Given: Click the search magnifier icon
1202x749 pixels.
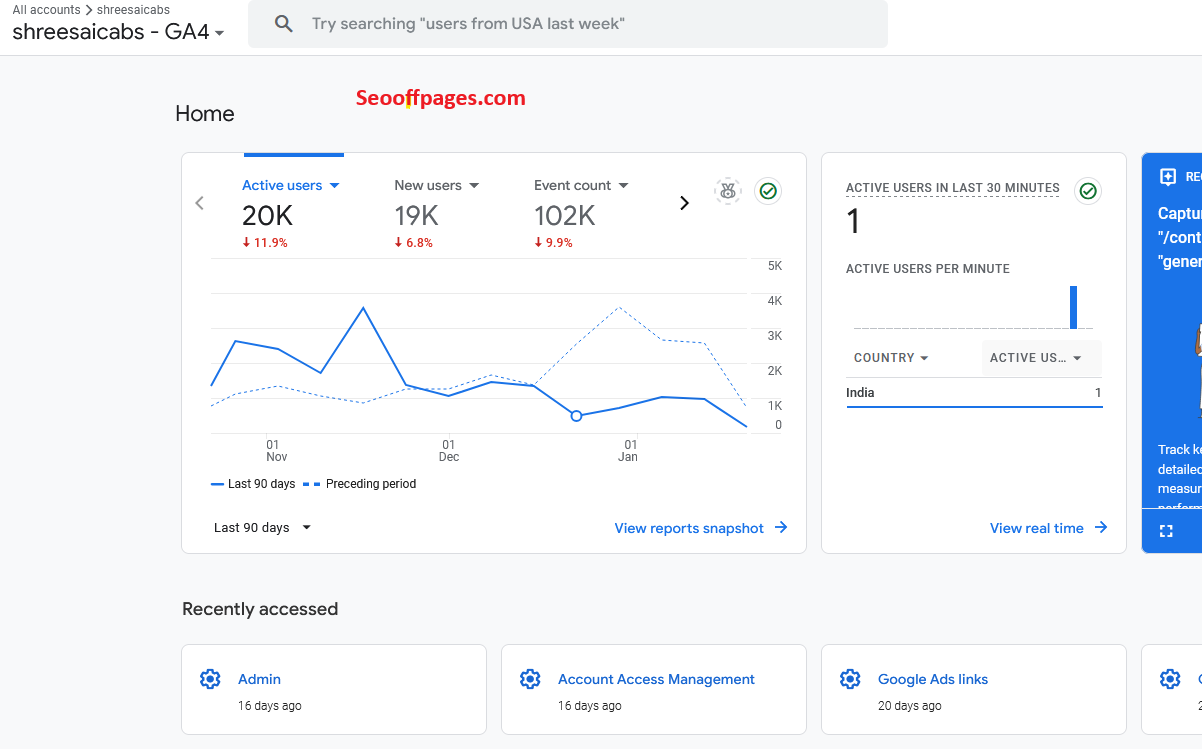Looking at the screenshot, I should (284, 24).
